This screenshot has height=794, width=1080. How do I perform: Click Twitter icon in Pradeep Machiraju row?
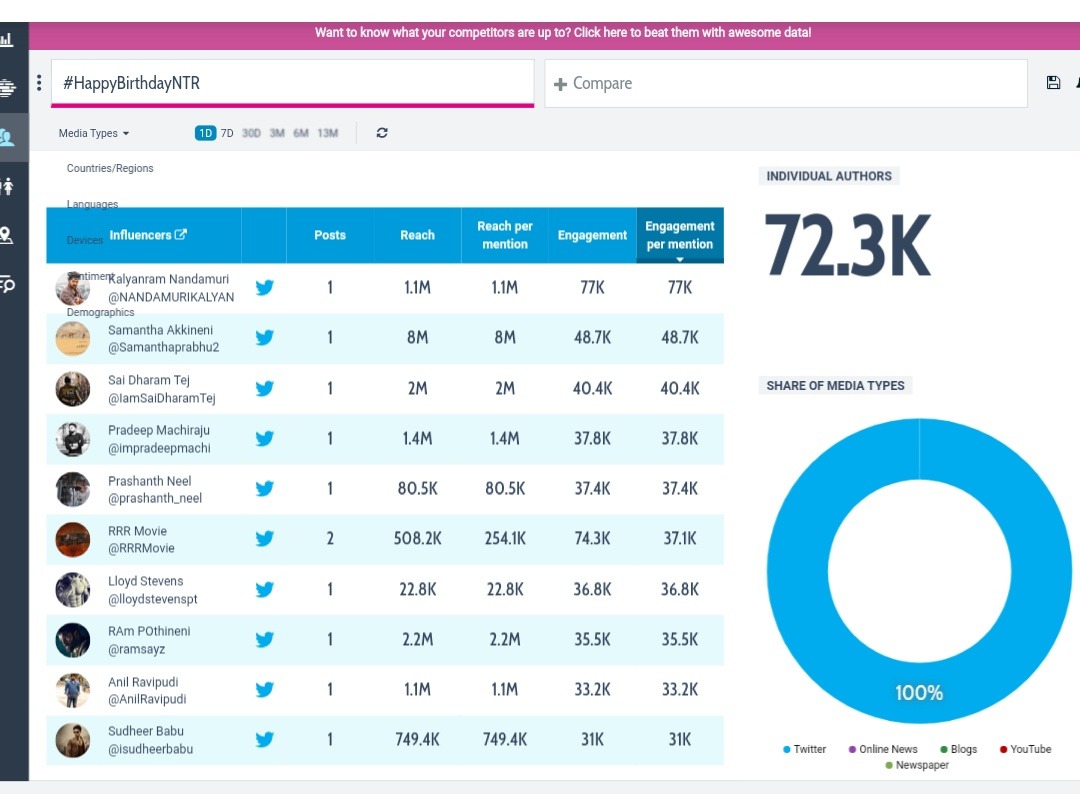[264, 439]
